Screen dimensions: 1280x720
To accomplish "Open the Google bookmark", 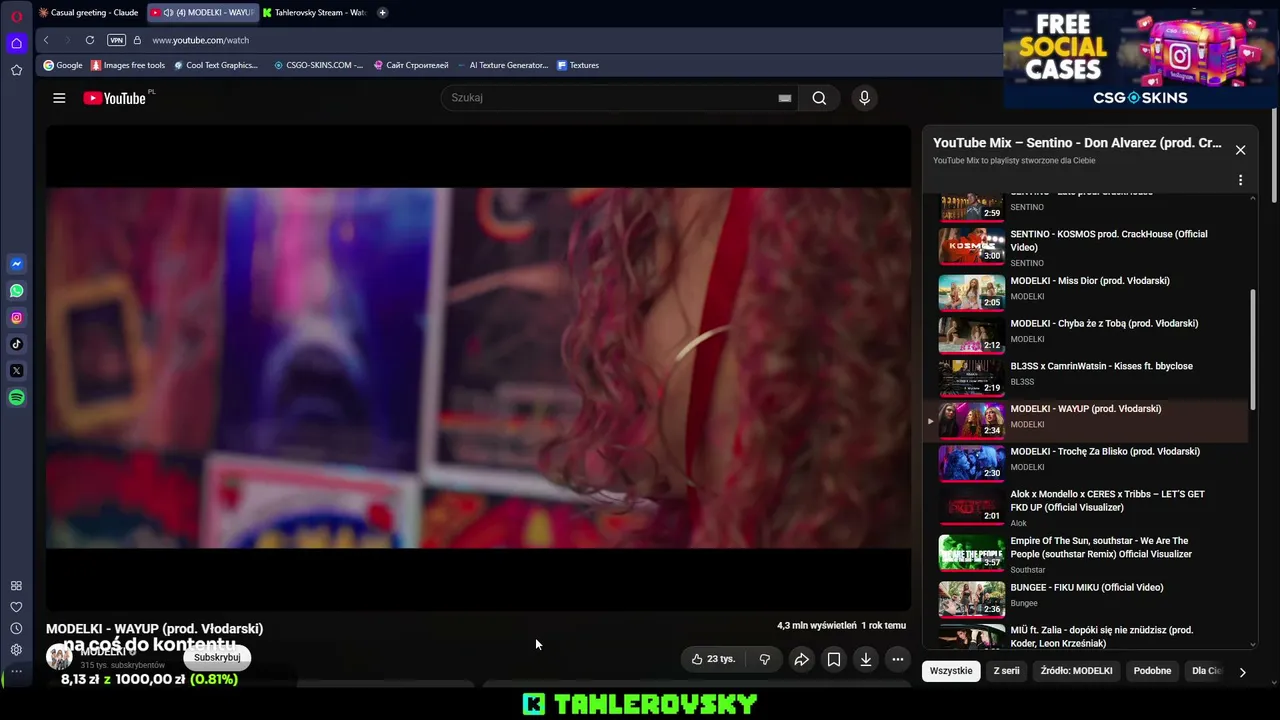I will pyautogui.click(x=63, y=65).
